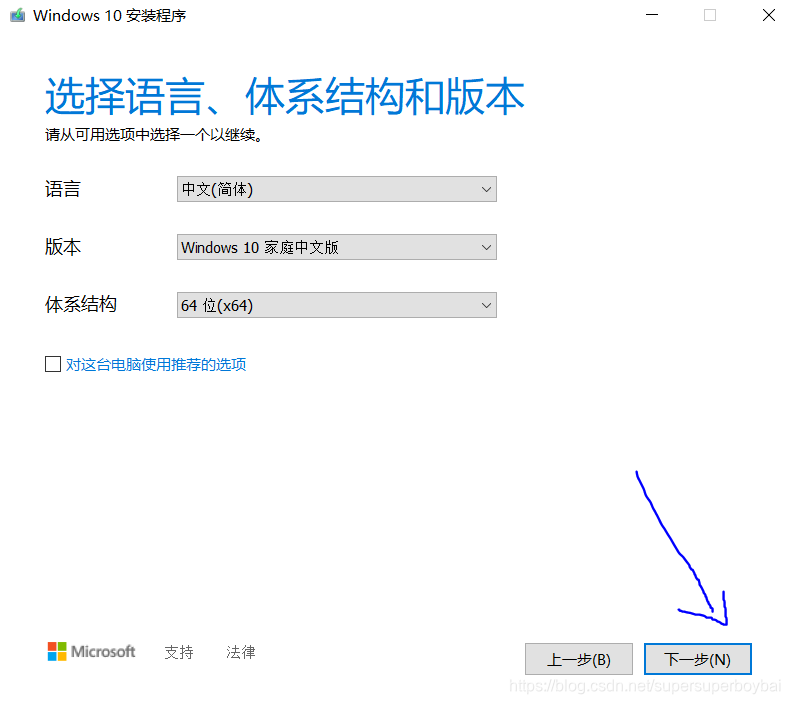Click the window title Windows 10 安装程序
This screenshot has height=704, width=790.
110,16
